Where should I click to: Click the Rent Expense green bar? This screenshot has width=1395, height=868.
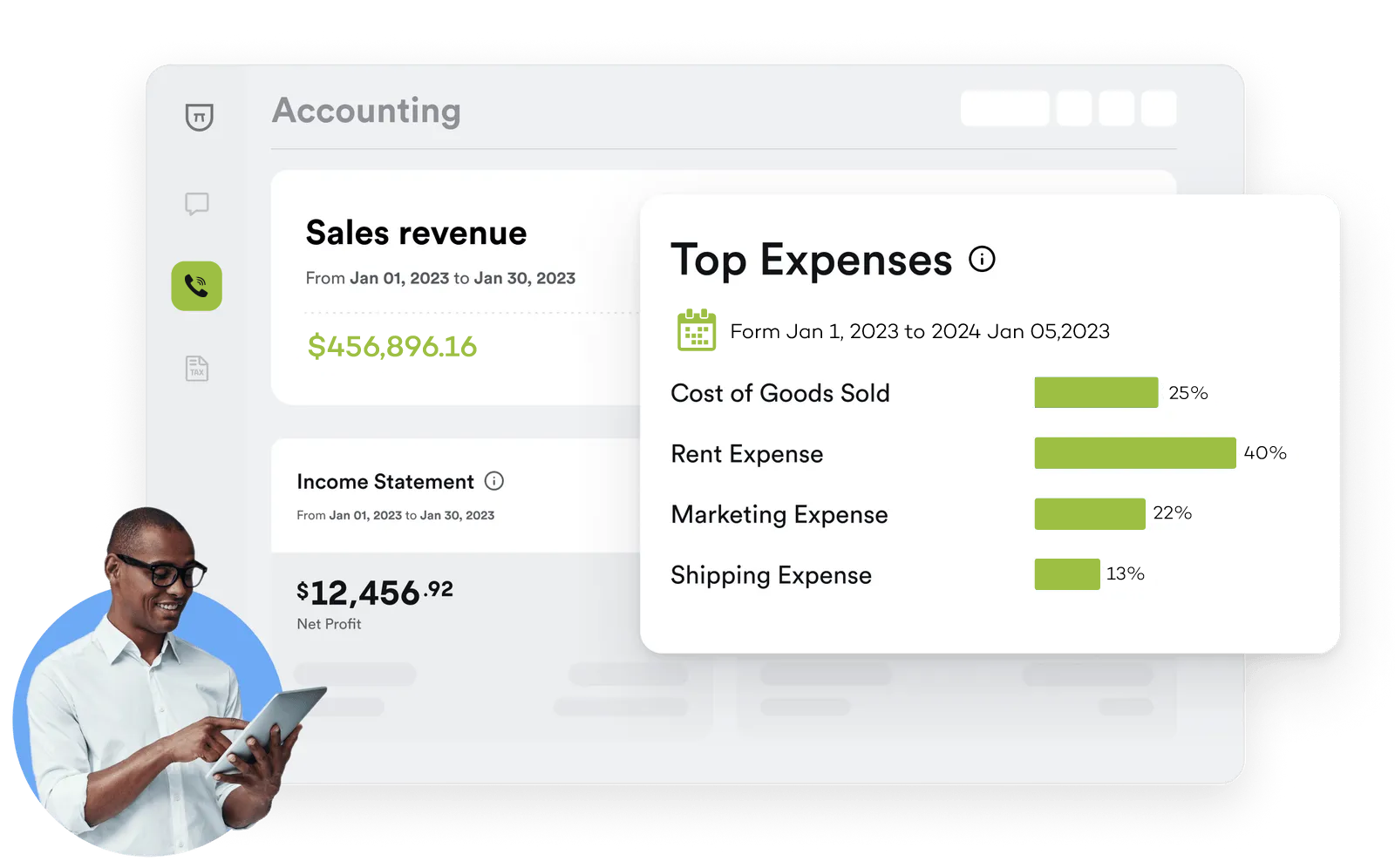click(1135, 453)
